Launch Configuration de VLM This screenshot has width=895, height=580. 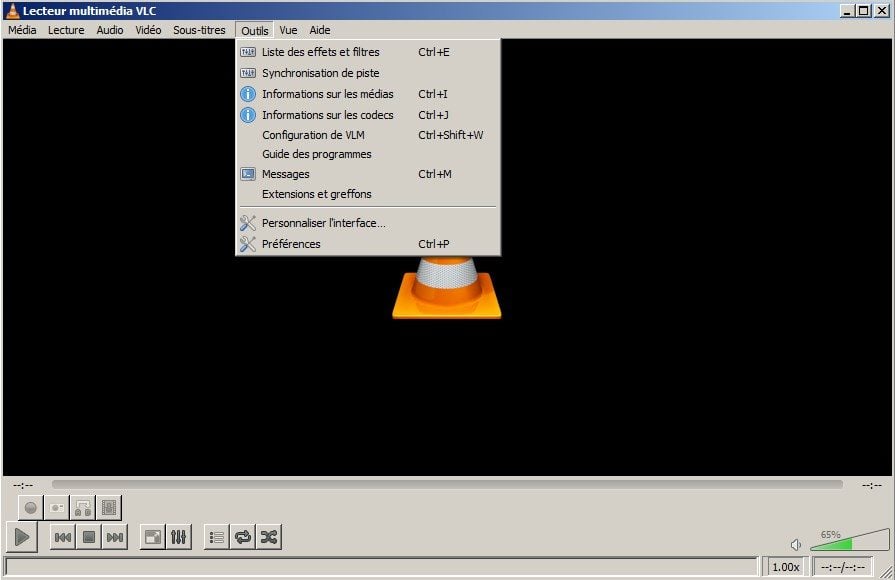[x=368, y=135]
